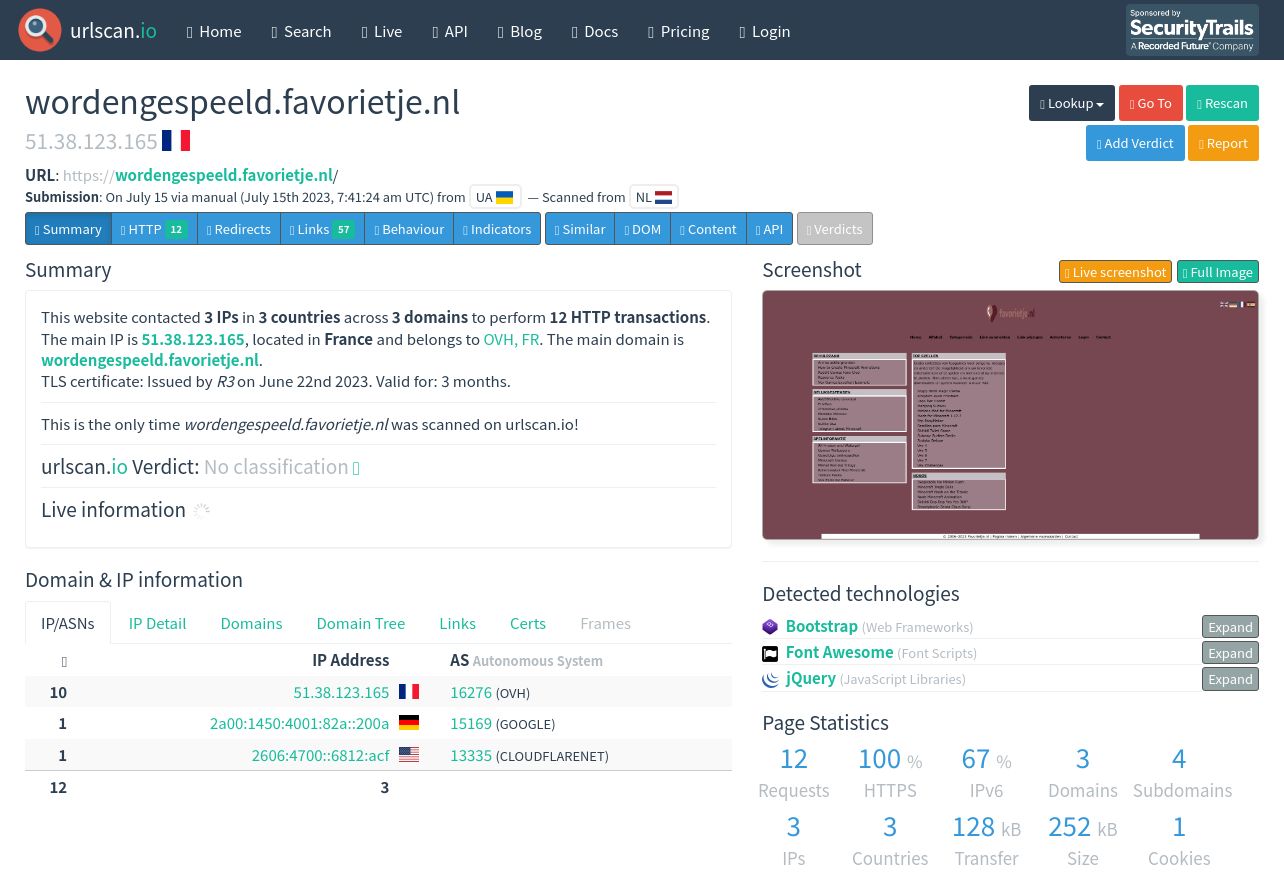Click the AS 16276 link
Screen dimensions: 1284x879
tap(471, 692)
